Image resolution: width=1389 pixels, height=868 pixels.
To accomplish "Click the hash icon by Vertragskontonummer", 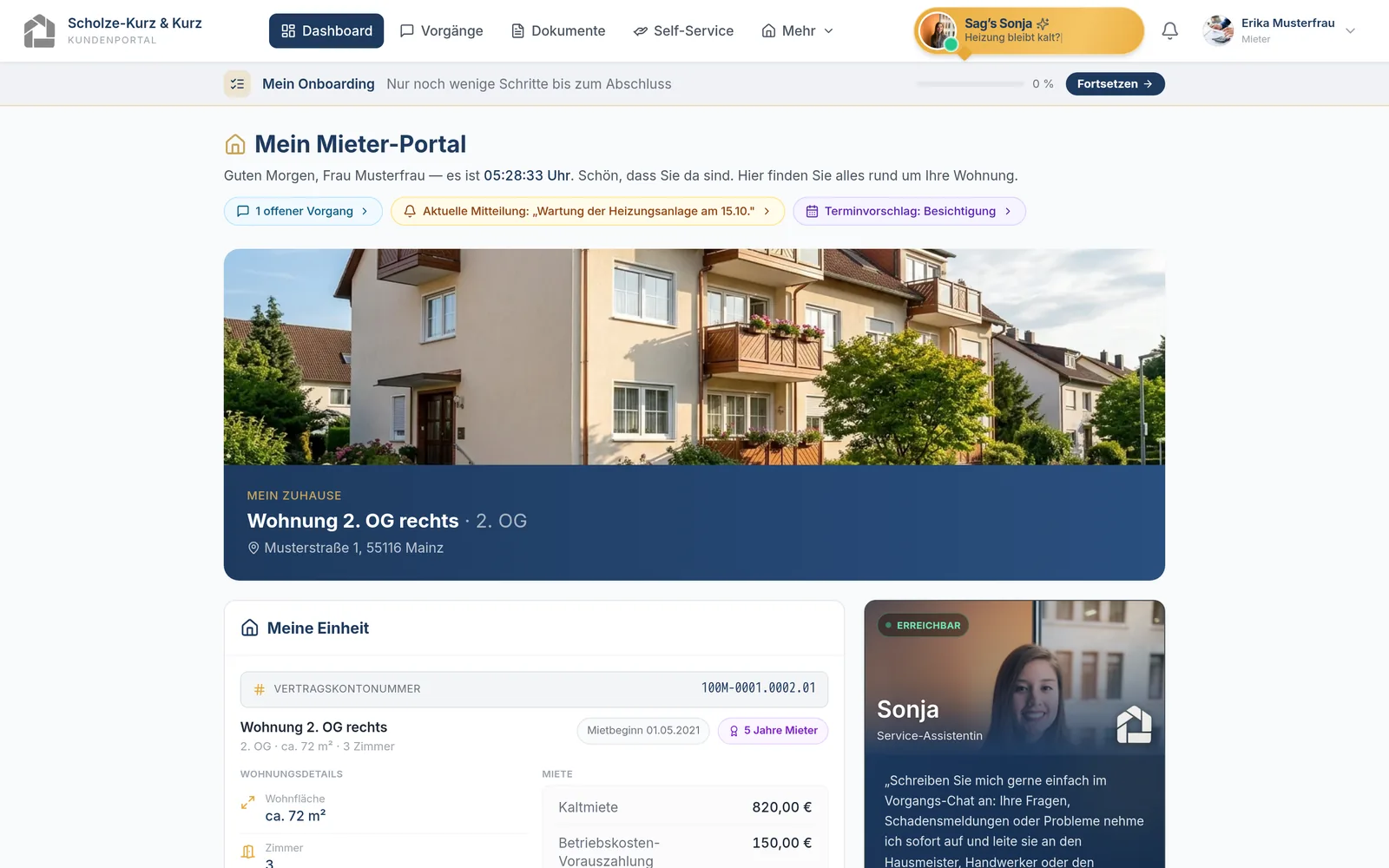I will tap(259, 689).
